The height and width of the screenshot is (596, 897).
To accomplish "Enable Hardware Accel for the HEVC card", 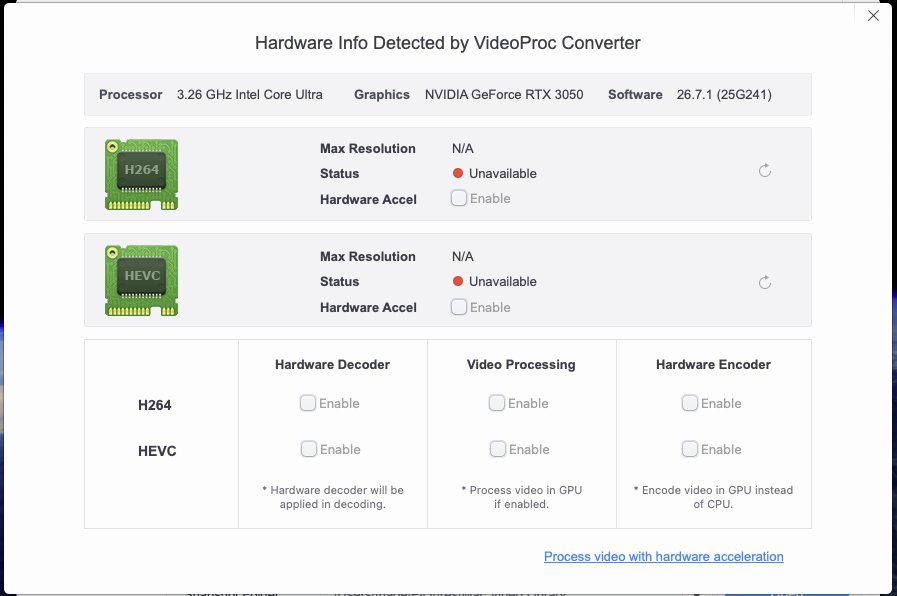I will point(459,307).
